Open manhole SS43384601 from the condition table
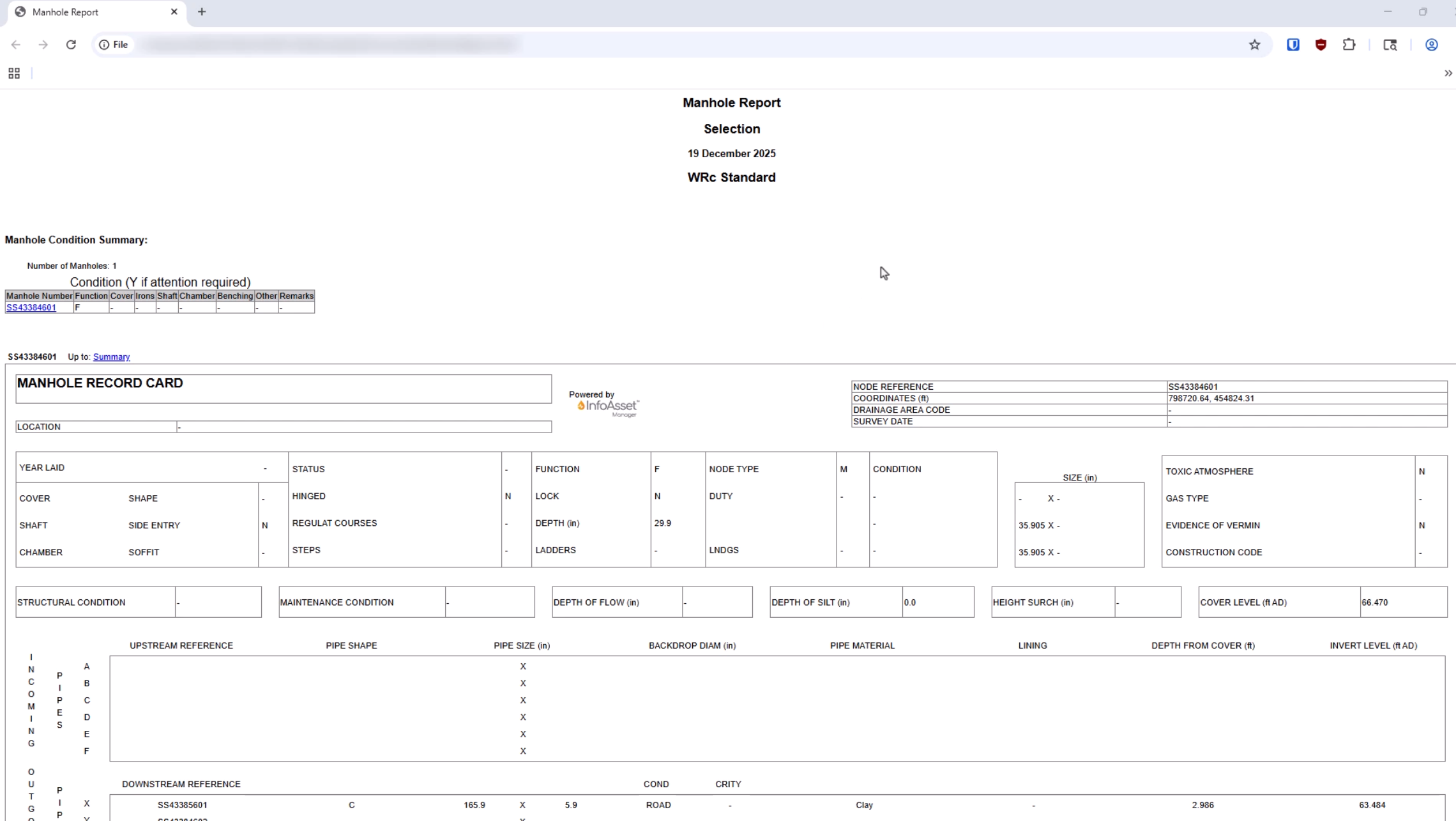This screenshot has width=1456, height=821. [x=31, y=307]
